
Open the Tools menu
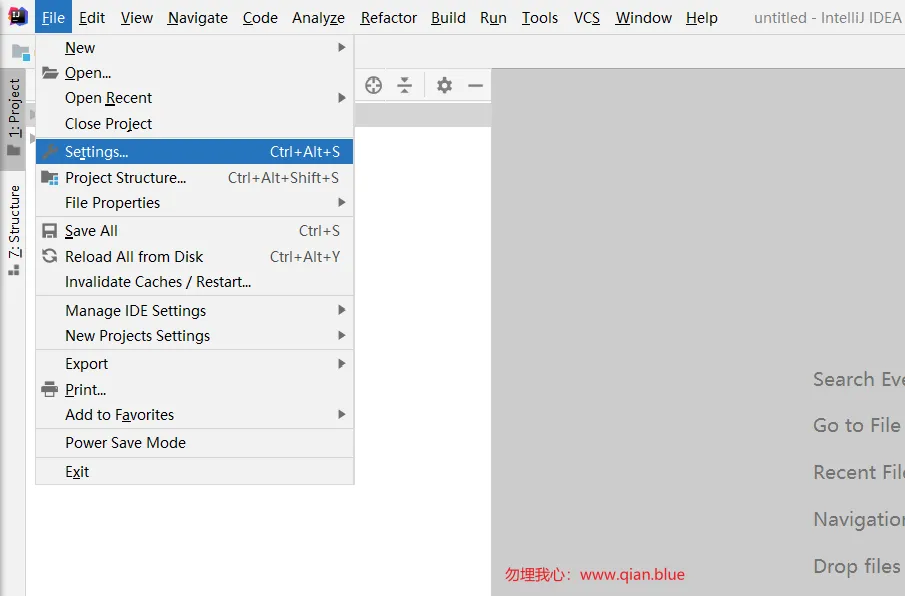pyautogui.click(x=540, y=18)
